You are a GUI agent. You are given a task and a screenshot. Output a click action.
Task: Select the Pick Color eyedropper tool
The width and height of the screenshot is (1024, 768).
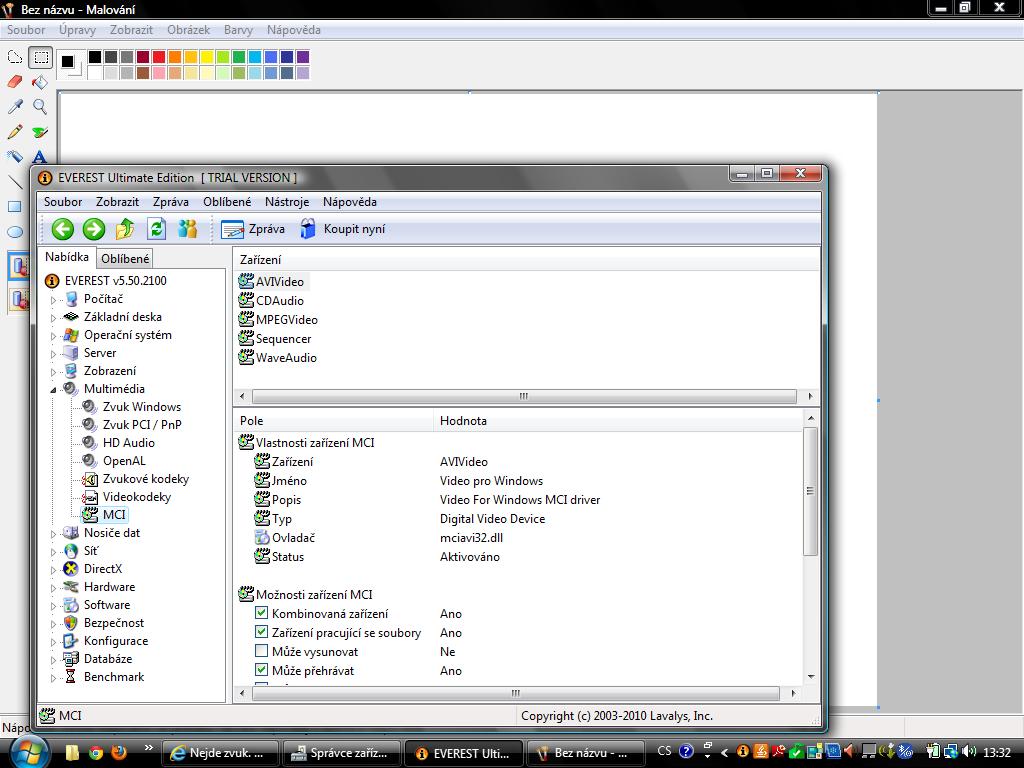click(15, 106)
